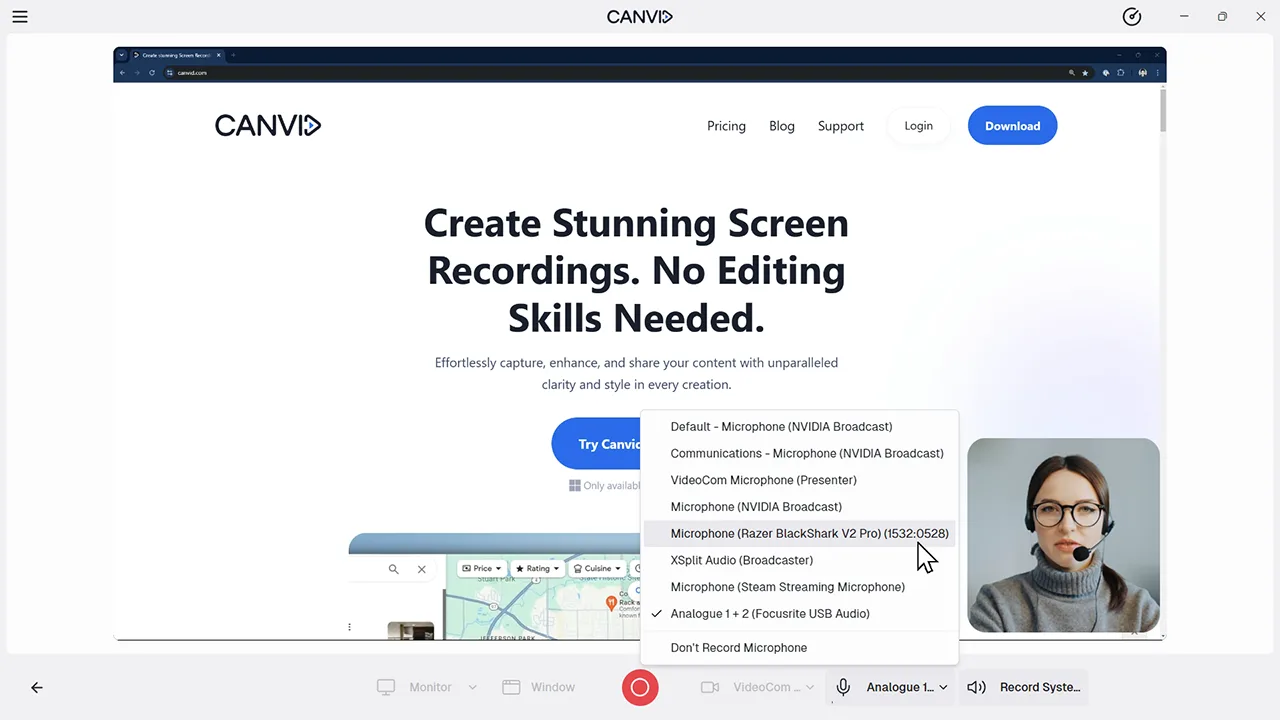Toggle system audio via Record Syste... control

(x=1039, y=687)
